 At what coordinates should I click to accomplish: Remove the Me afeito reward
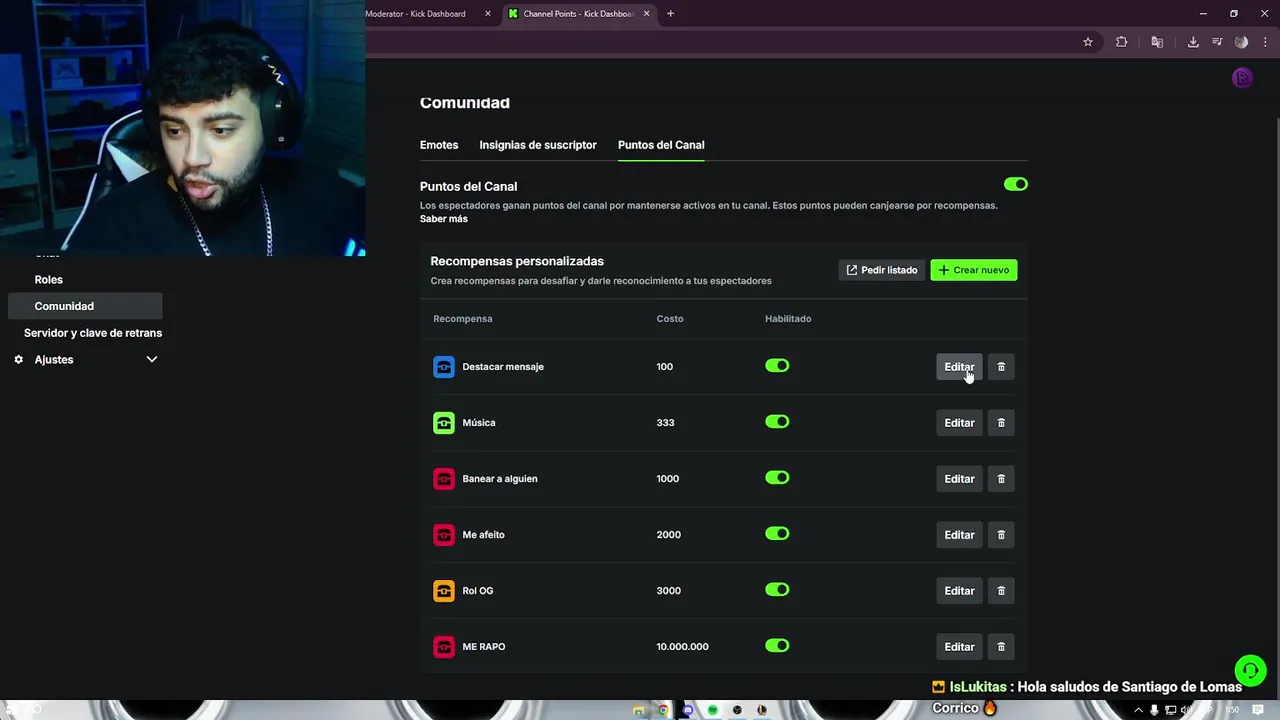(x=1001, y=535)
